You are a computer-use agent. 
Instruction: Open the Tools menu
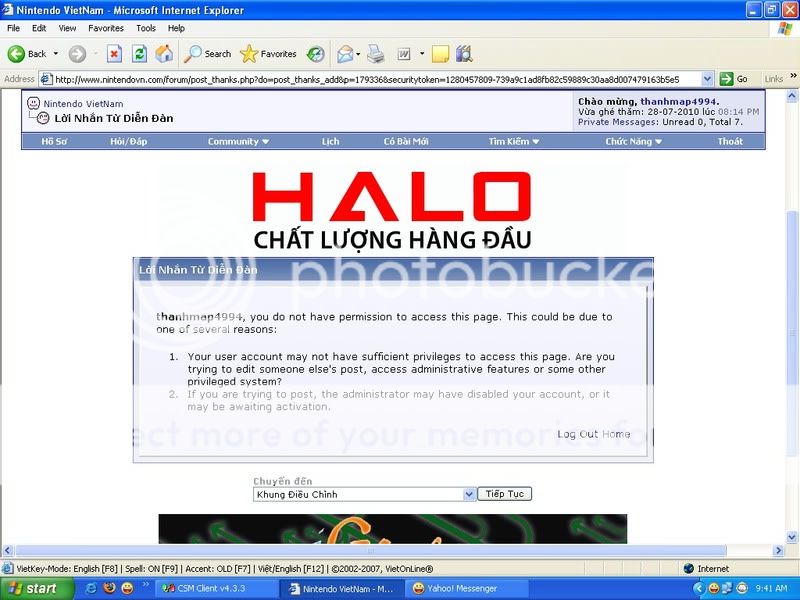146,28
